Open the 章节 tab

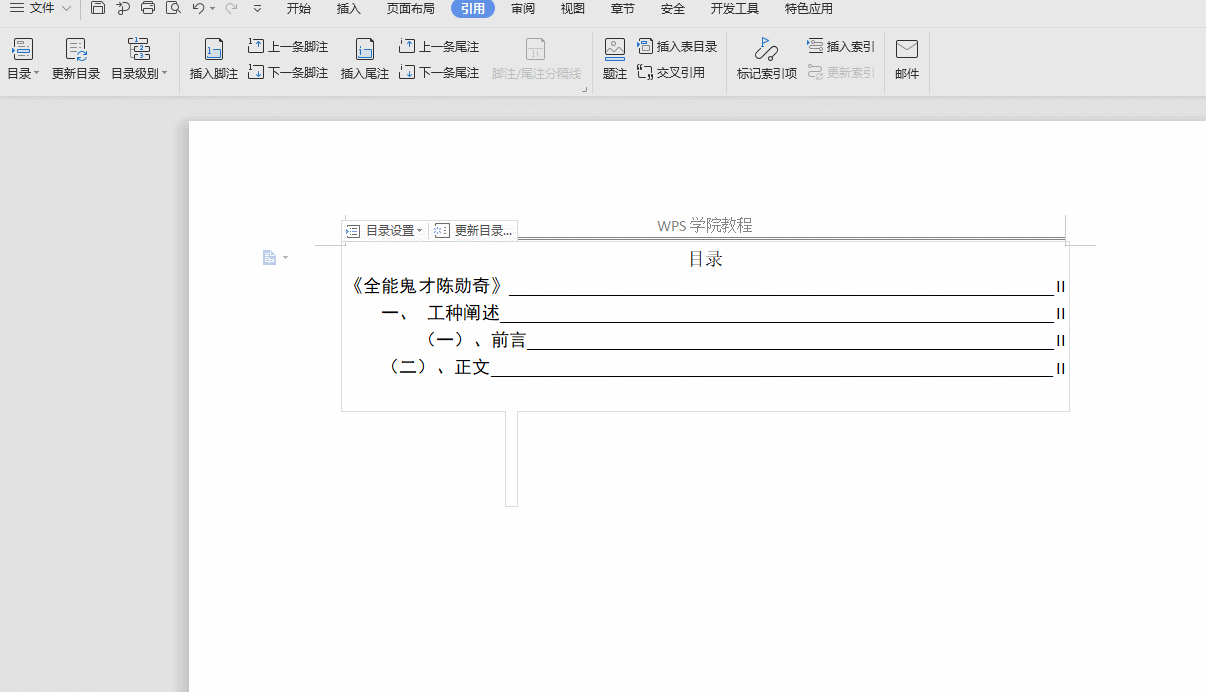tap(623, 9)
